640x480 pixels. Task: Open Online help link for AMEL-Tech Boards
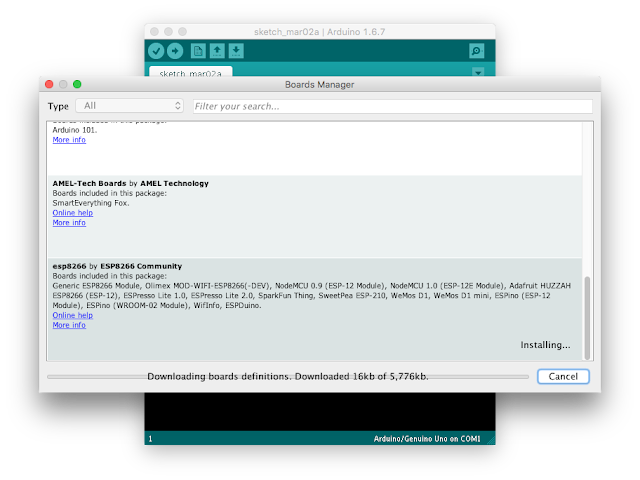73,213
